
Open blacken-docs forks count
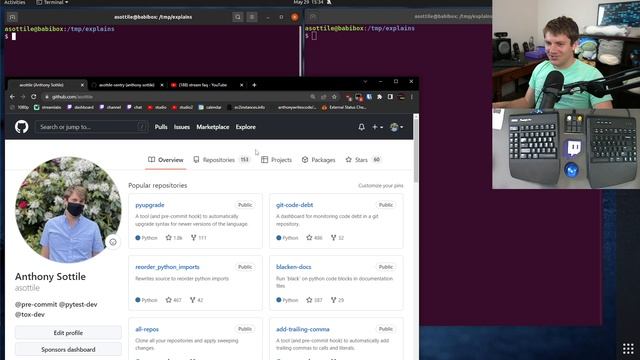coord(337,300)
